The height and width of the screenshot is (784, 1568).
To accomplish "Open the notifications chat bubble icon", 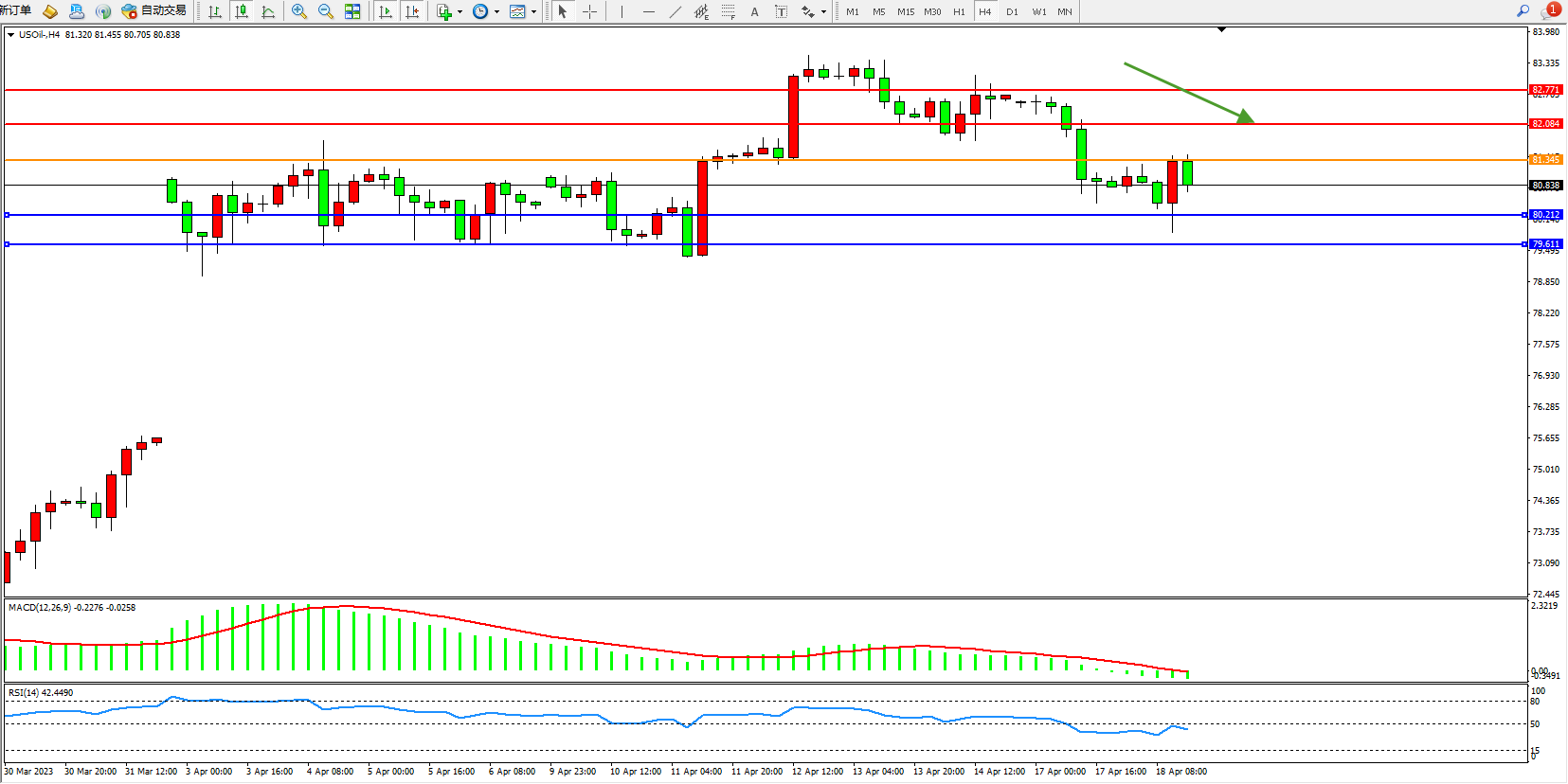I will [1550, 10].
